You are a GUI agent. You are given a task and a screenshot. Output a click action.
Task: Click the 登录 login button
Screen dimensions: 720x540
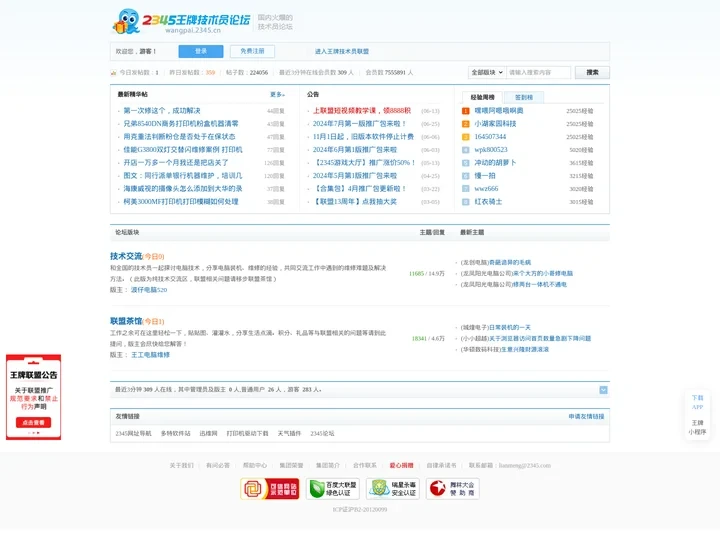[201, 51]
